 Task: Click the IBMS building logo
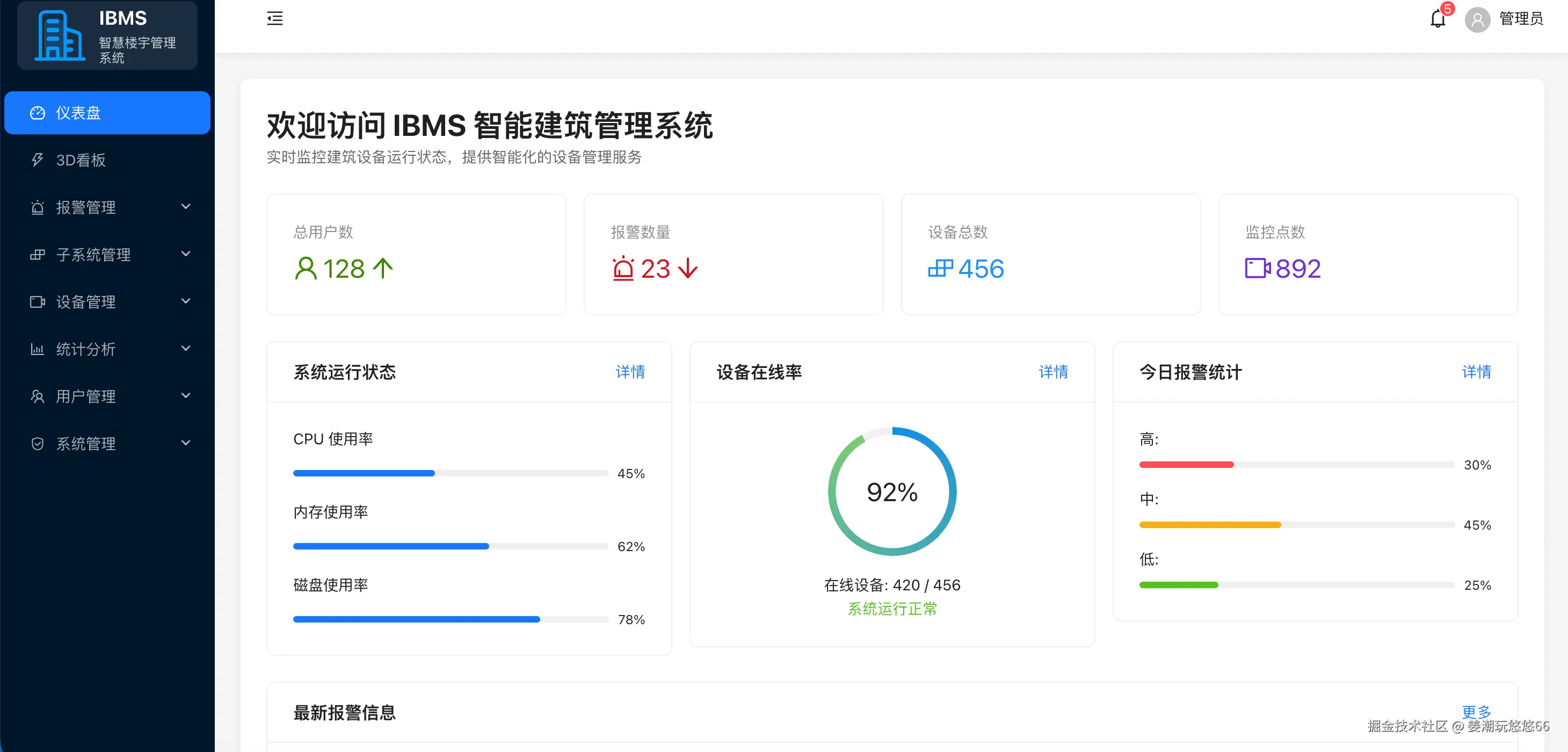[x=59, y=36]
